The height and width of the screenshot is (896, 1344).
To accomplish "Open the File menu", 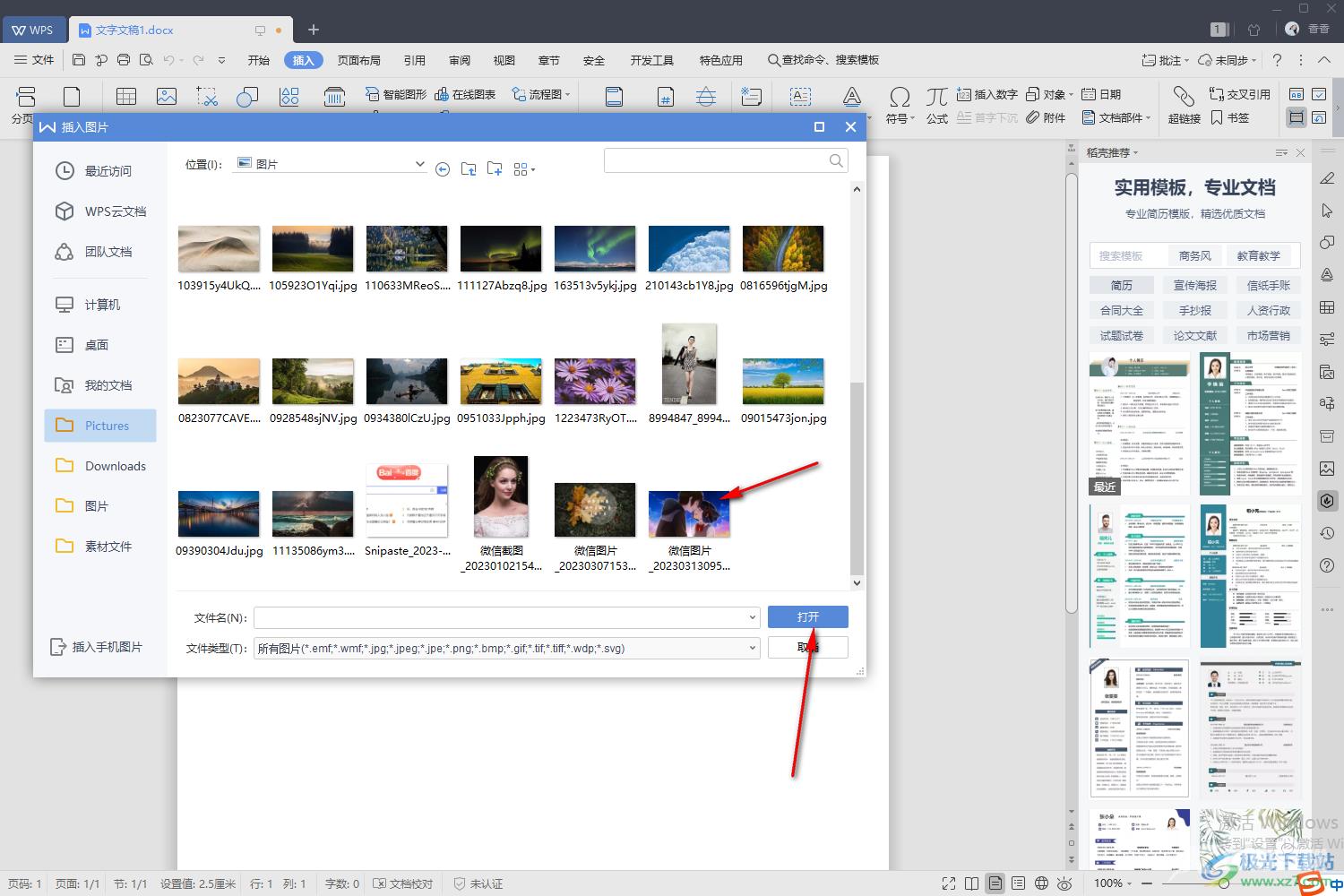I will [34, 60].
